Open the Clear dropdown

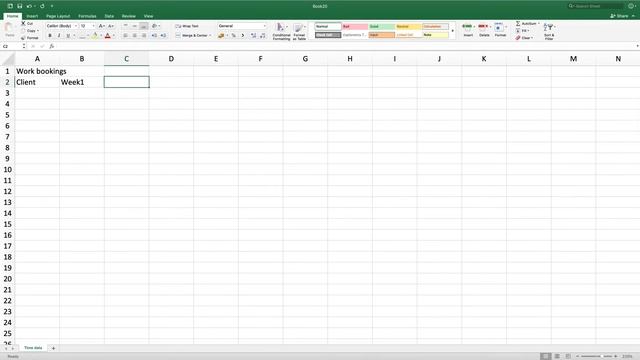click(524, 38)
